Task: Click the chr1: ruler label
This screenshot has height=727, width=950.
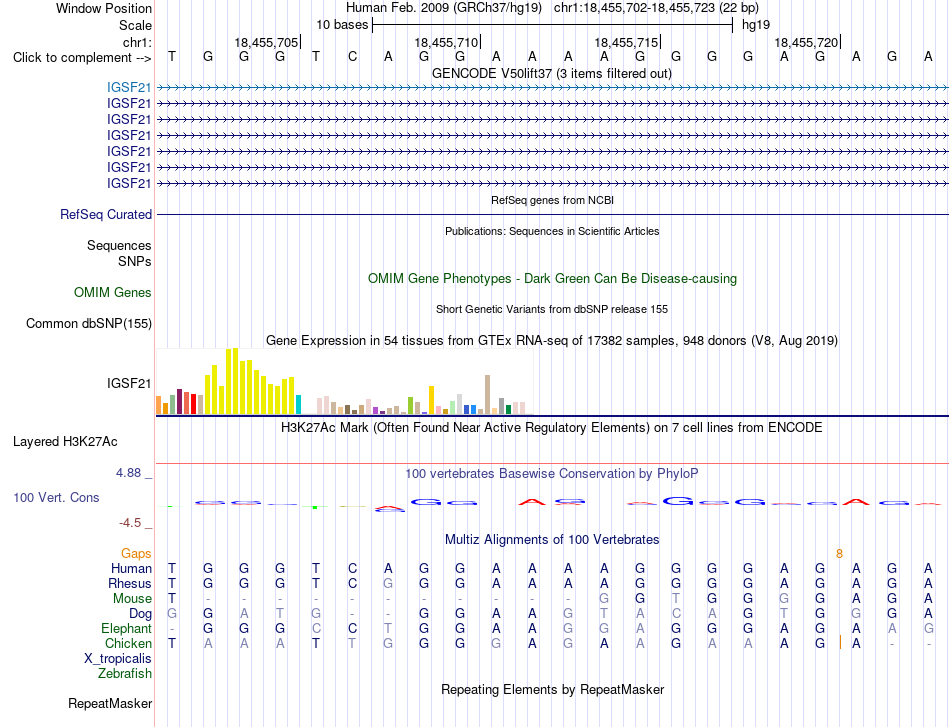Action: tap(137, 42)
